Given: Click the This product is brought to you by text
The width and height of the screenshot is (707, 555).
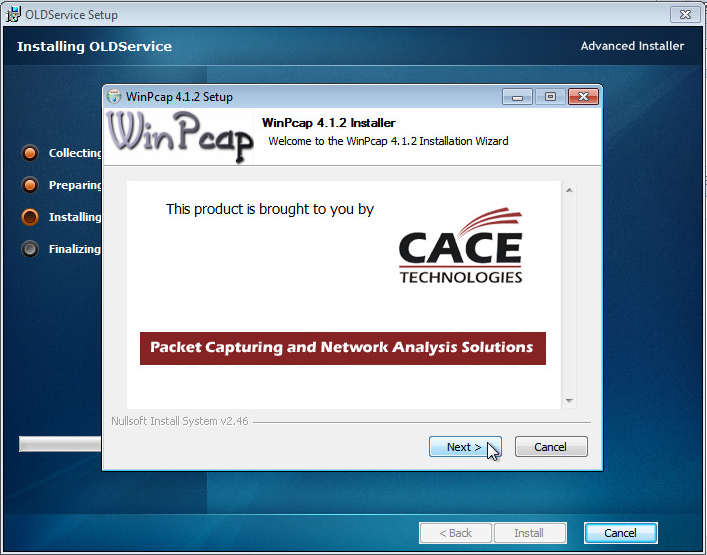Looking at the screenshot, I should coord(270,209).
